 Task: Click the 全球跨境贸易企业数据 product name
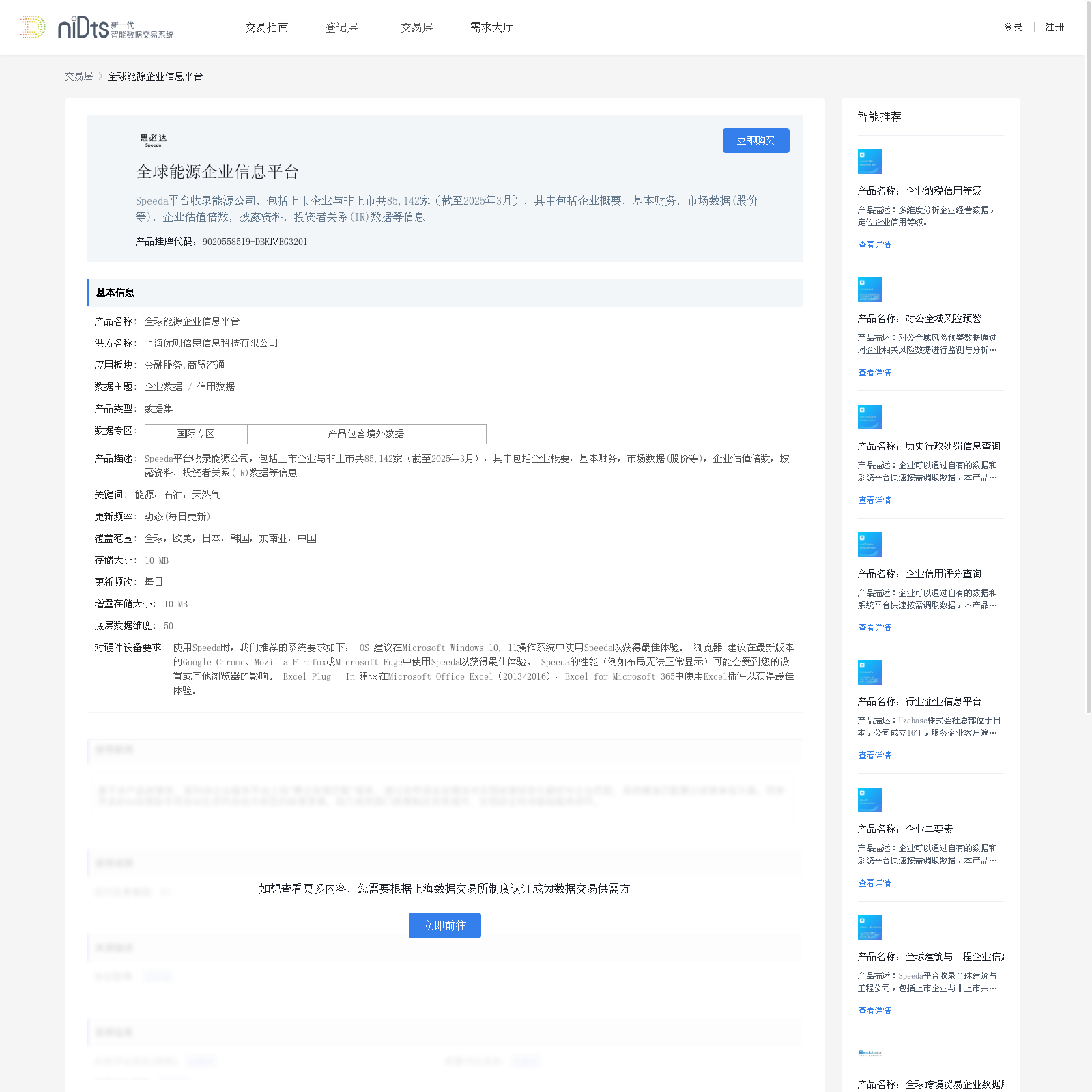[931, 1084]
